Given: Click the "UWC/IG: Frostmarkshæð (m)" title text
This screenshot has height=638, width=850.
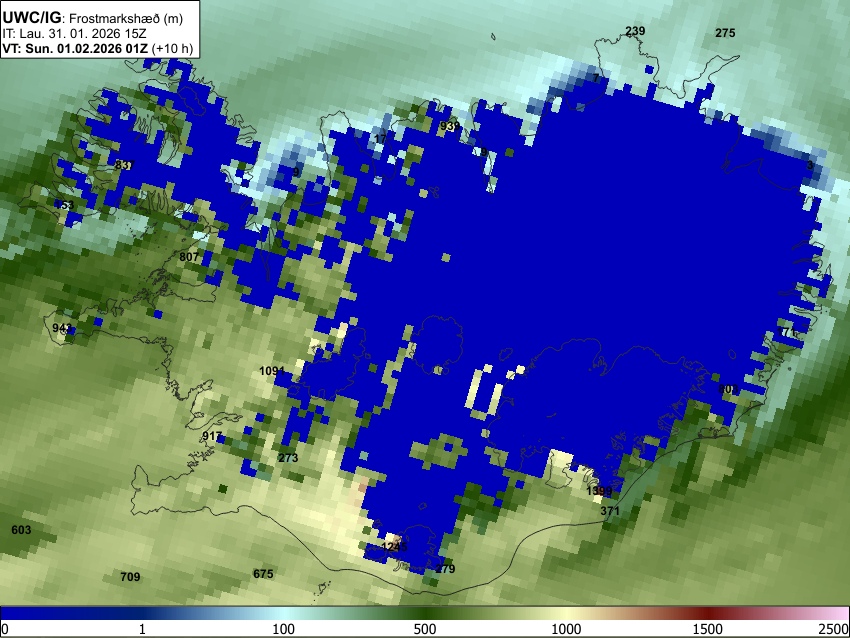Looking at the screenshot, I should 93,18.
